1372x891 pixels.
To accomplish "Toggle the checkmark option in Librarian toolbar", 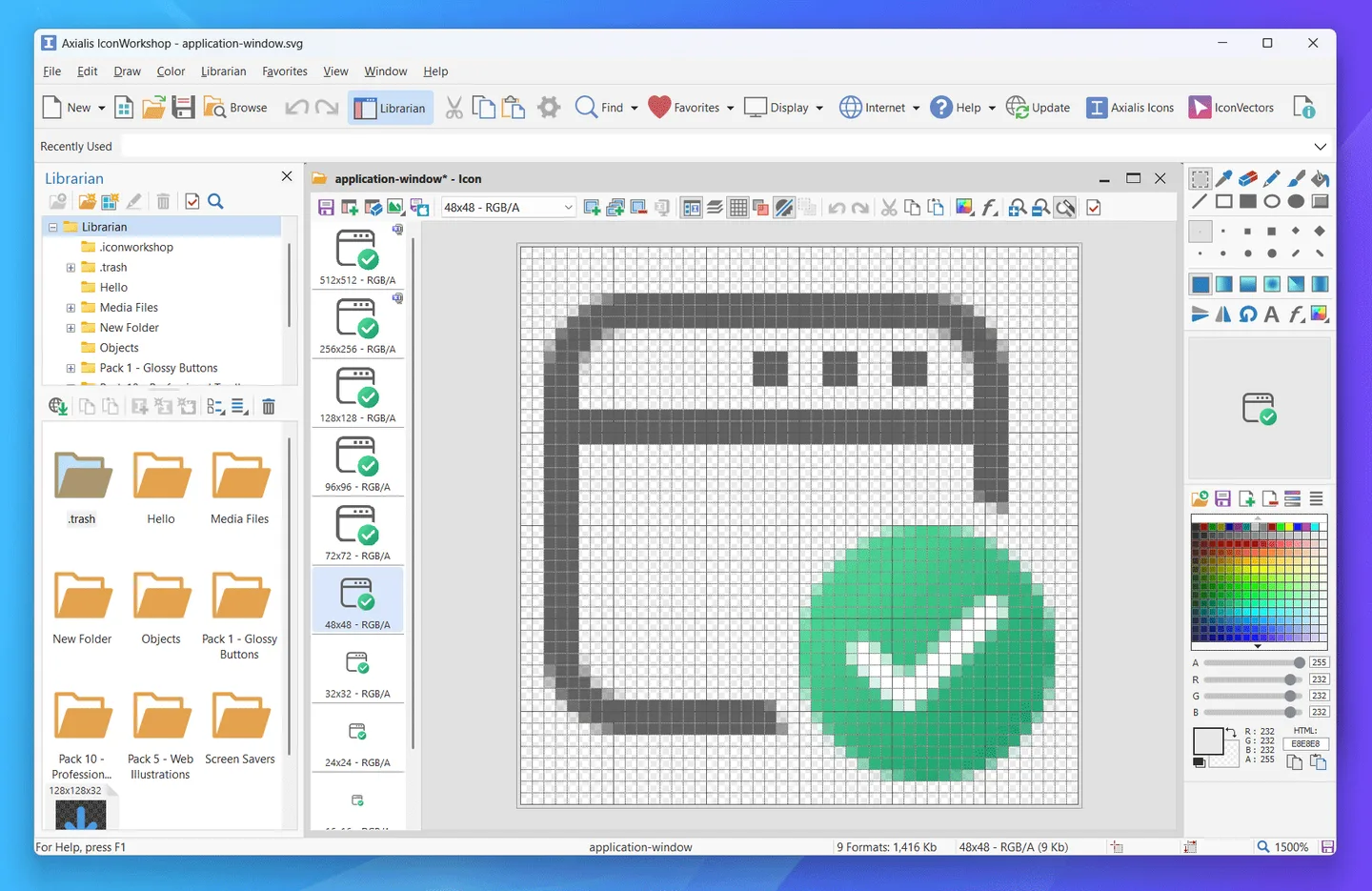I will (192, 201).
